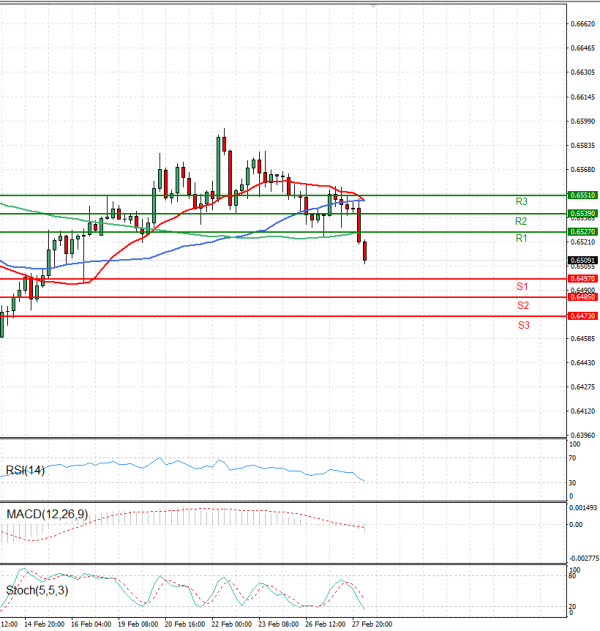
Task: Click the RSI scale value 70
Action: point(573,458)
